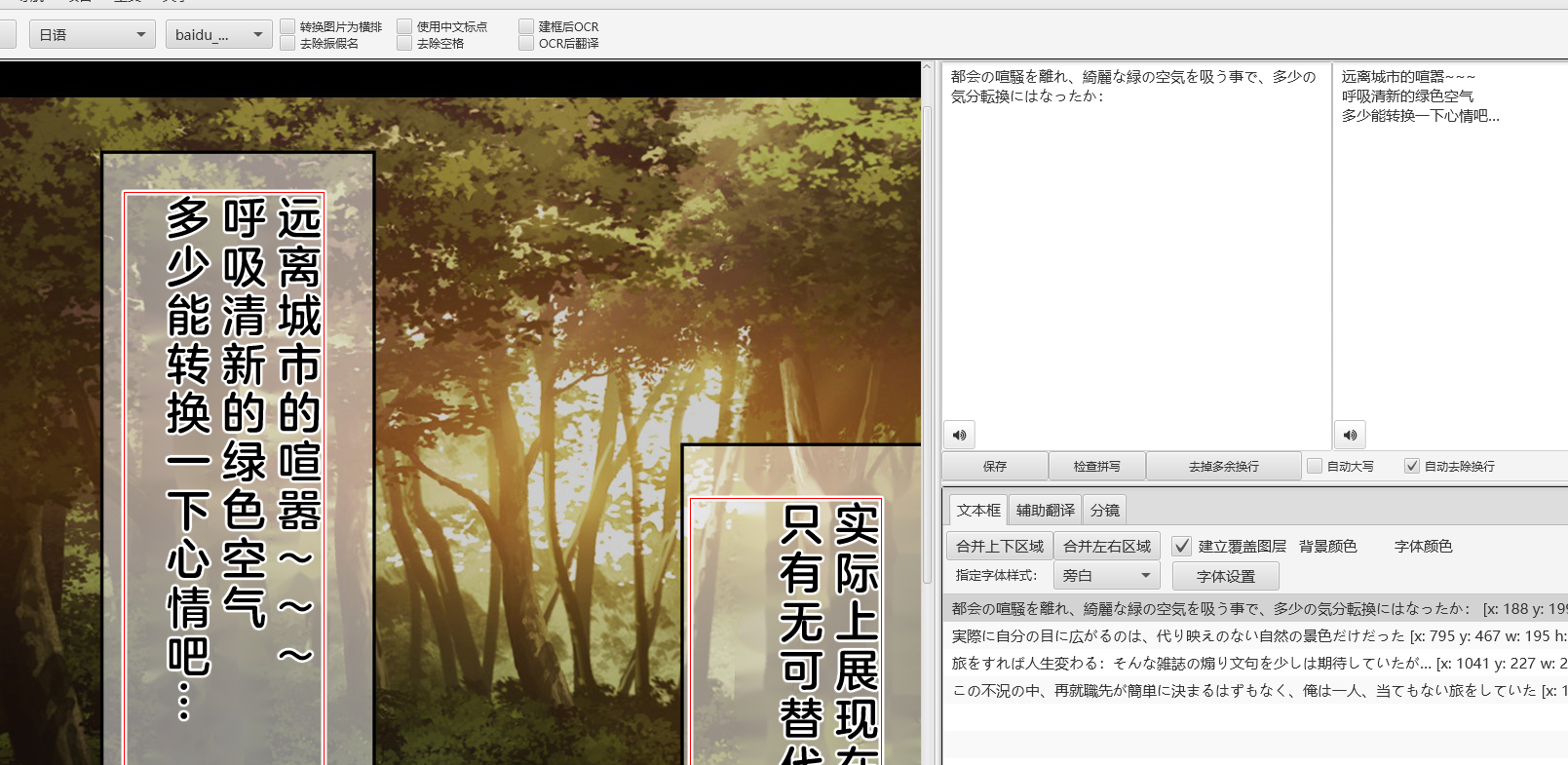Click the 背景颜色 label
1568x765 pixels.
(1327, 546)
